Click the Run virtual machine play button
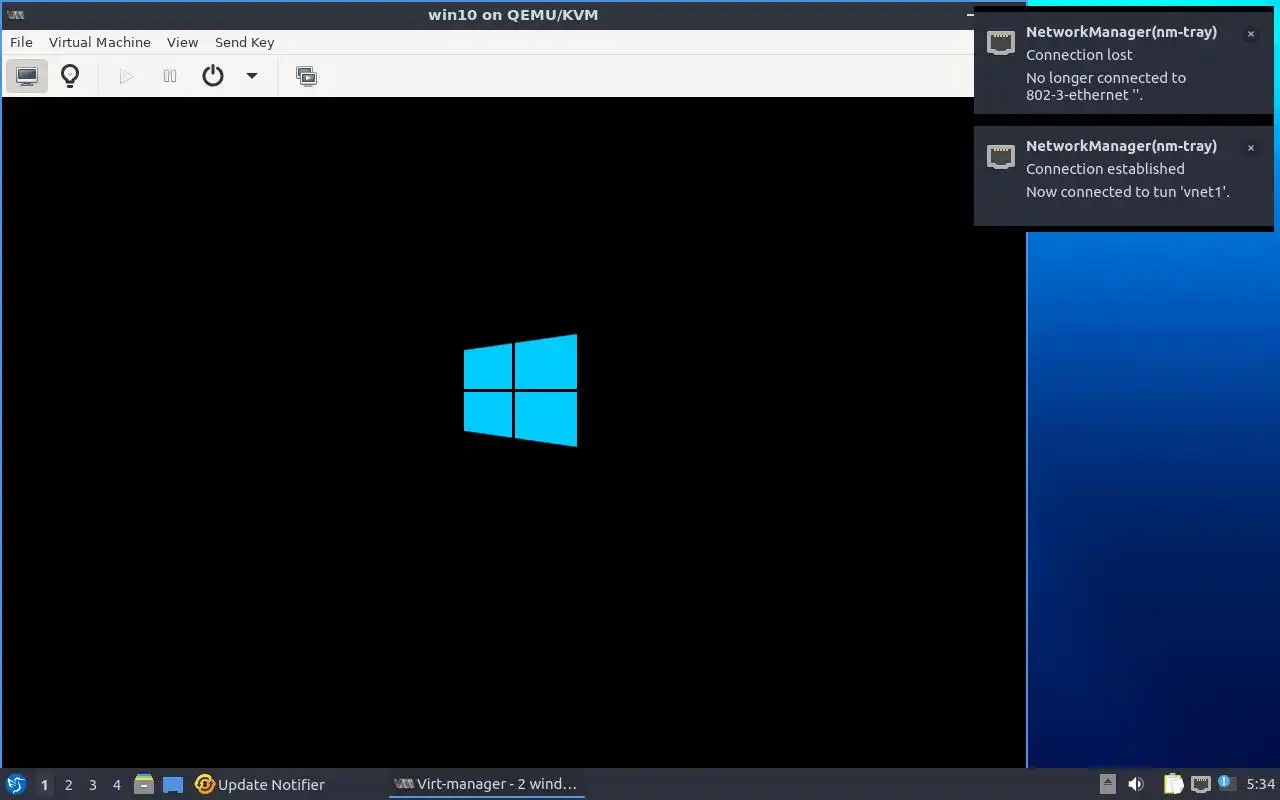 (126, 76)
